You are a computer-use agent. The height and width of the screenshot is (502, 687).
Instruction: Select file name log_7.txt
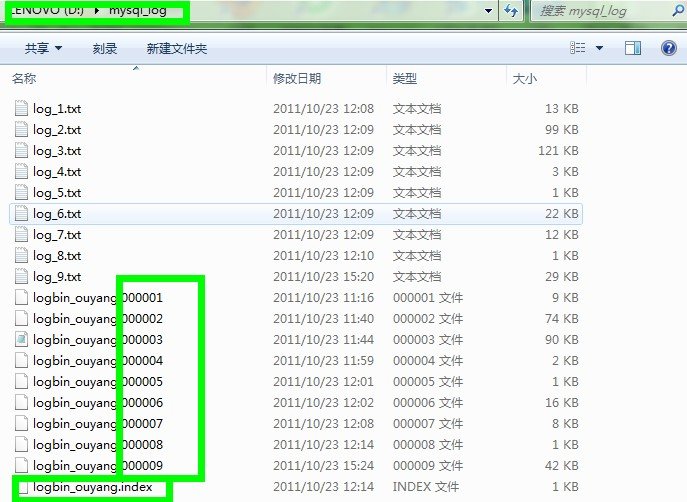57,235
